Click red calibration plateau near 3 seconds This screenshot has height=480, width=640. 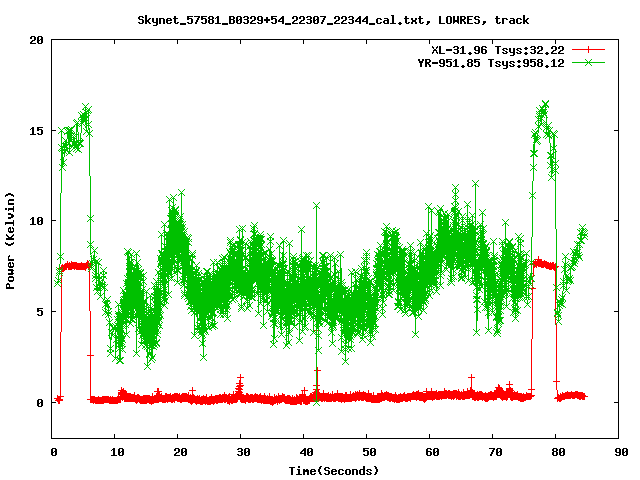pyautogui.click(x=75, y=266)
